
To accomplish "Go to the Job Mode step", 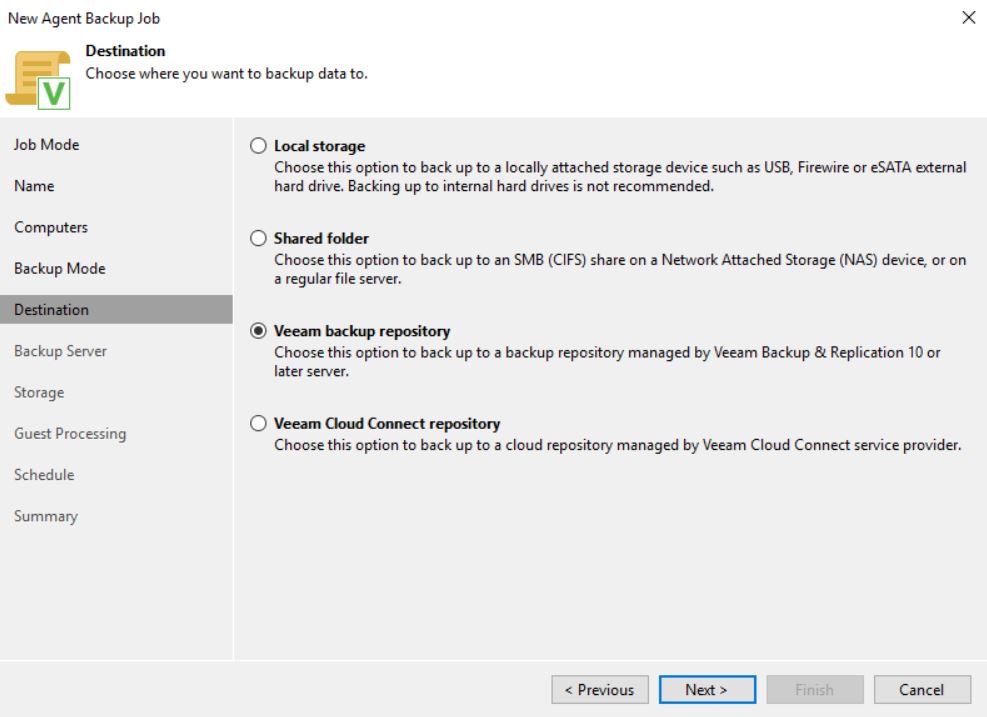I will [x=47, y=145].
